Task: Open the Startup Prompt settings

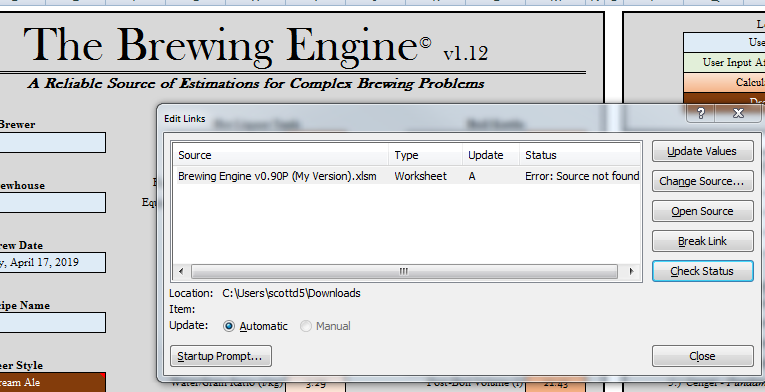Action: 221,356
